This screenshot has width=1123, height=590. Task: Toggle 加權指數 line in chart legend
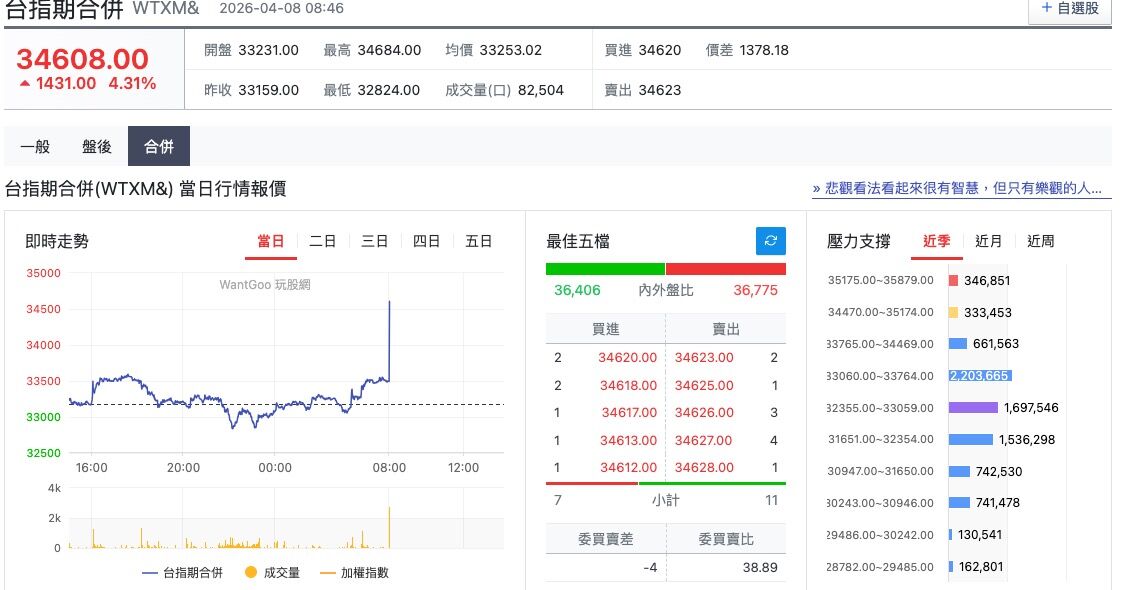pos(354,573)
